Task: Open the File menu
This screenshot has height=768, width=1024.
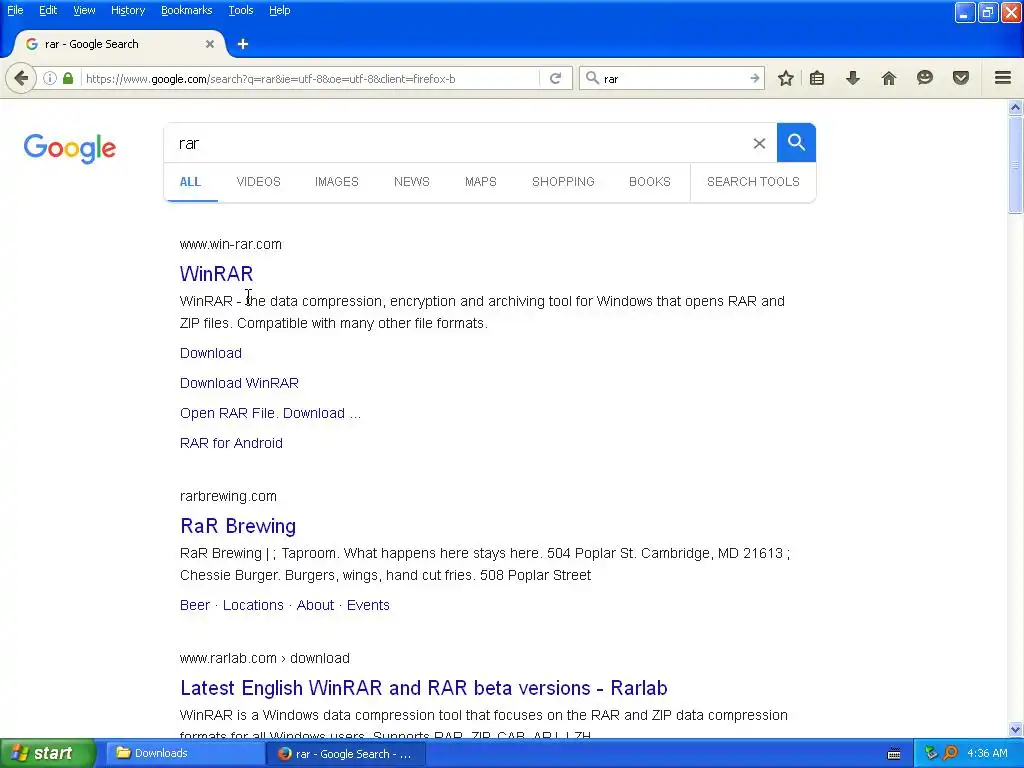Action: (x=15, y=10)
